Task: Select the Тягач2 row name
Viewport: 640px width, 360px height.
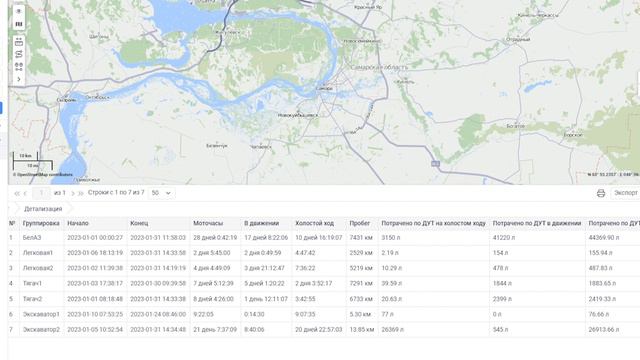Action: pos(32,299)
